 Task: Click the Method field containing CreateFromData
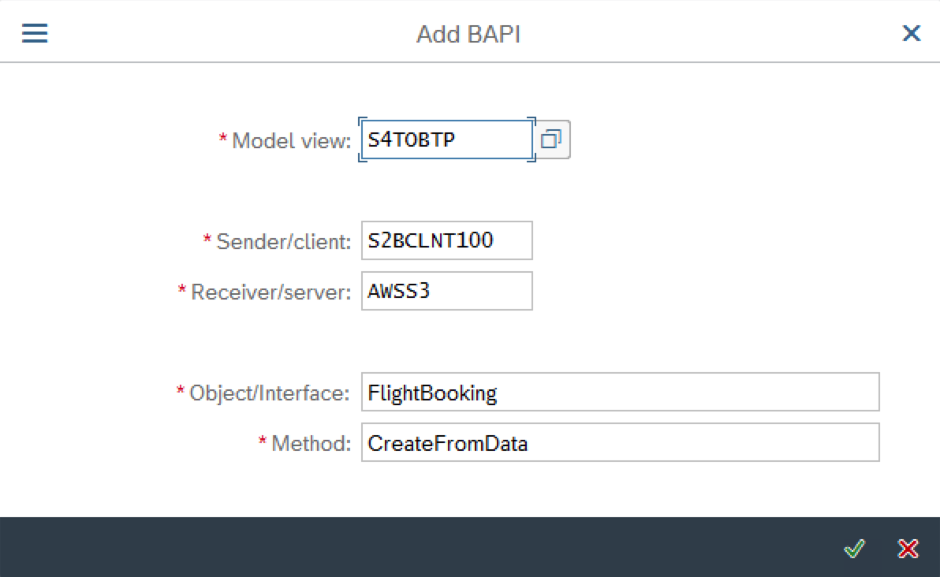click(618, 442)
